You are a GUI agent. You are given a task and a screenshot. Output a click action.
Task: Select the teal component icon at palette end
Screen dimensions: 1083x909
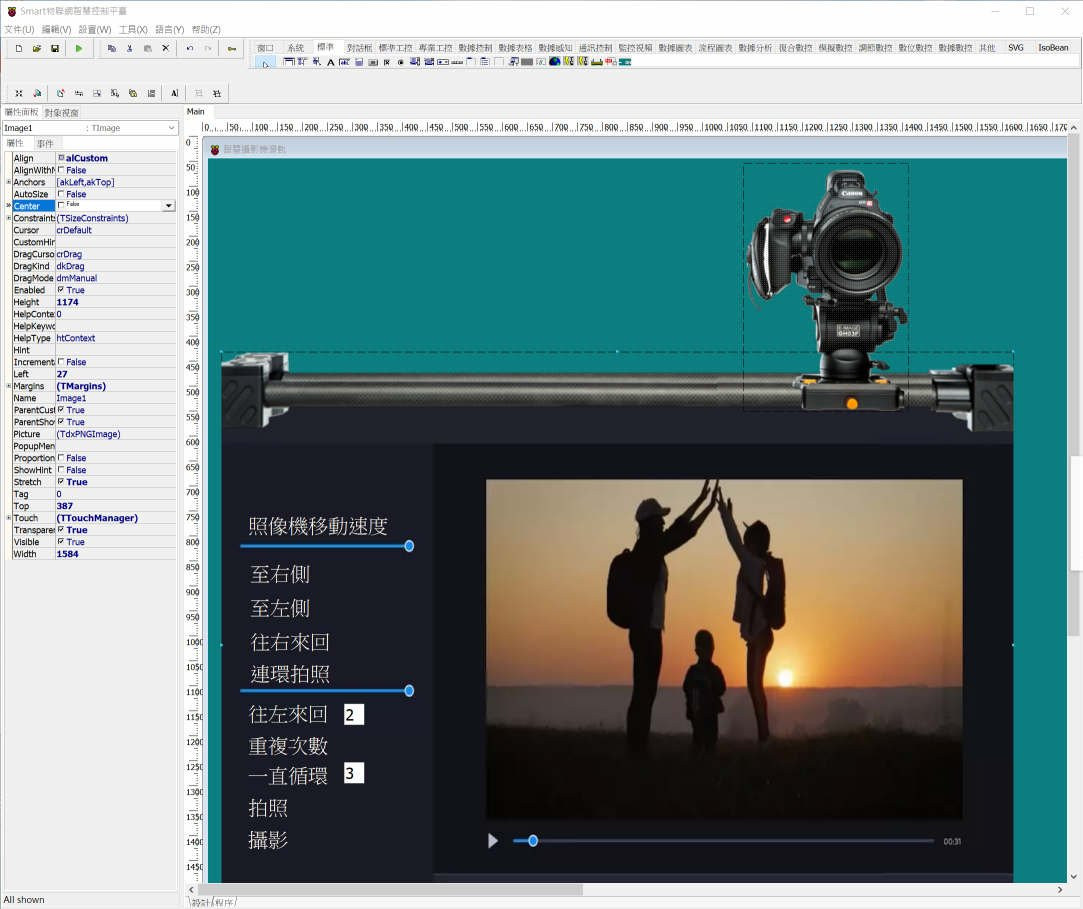click(625, 61)
